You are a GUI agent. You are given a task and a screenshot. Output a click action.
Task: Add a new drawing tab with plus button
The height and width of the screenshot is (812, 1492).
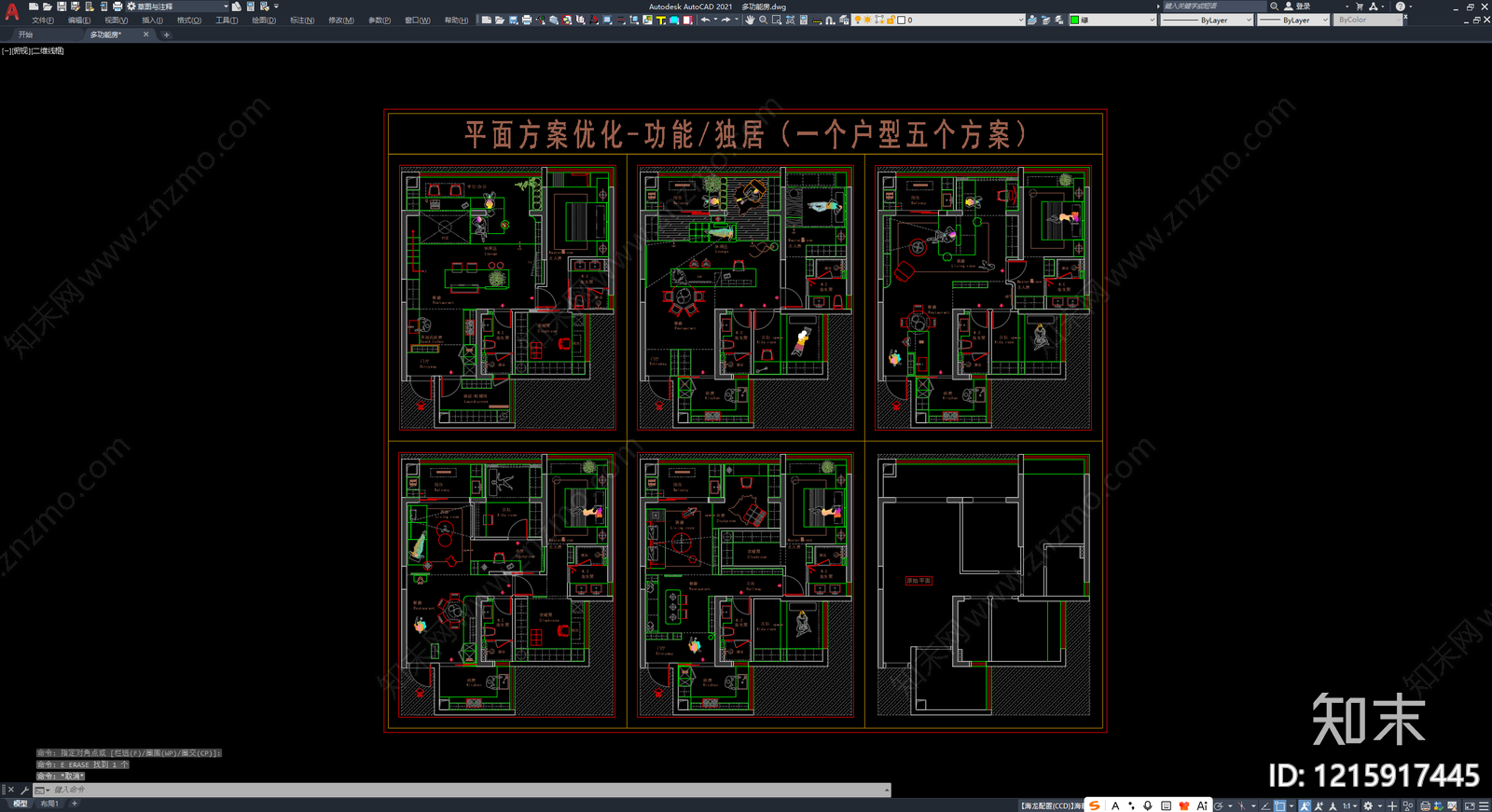[x=166, y=34]
